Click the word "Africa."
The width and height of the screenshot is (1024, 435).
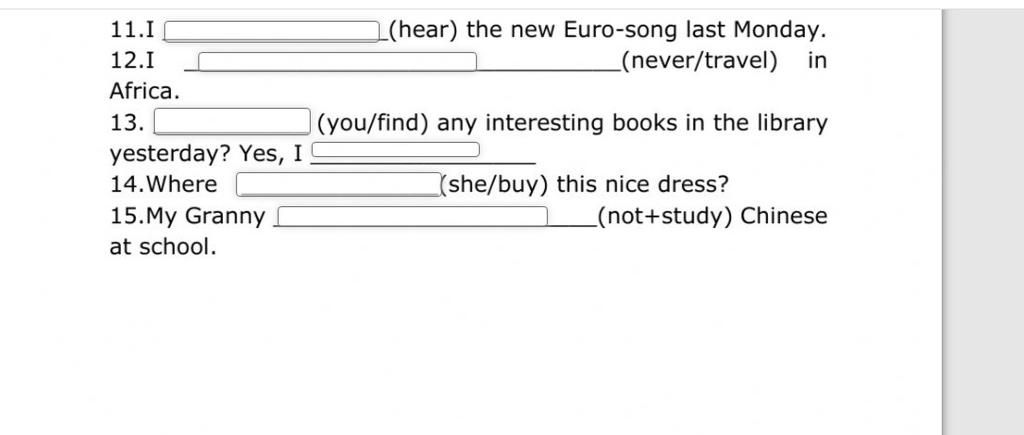[144, 91]
